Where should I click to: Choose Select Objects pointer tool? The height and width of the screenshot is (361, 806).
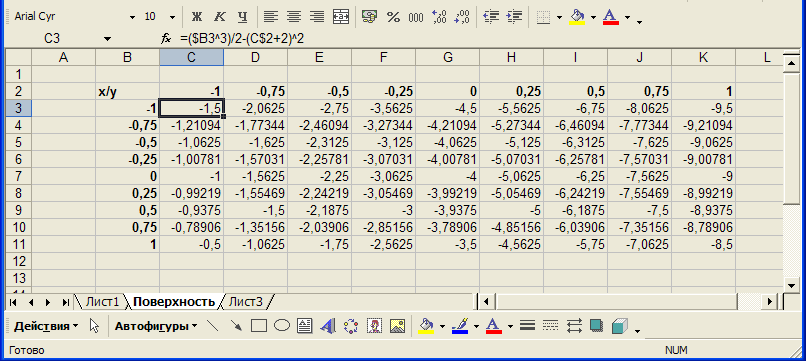coord(94,326)
